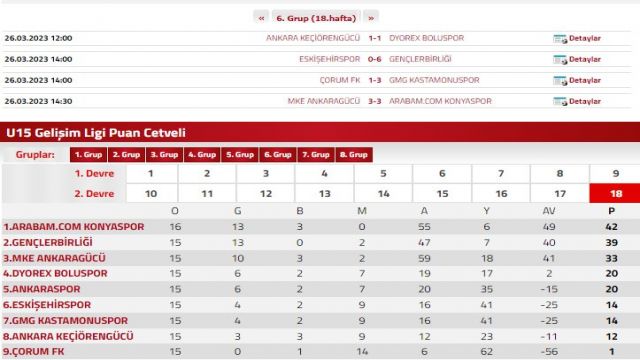Click DYOREX BOLUSPOR in match list
Image resolution: width=640 pixels, height=360 pixels.
(x=427, y=38)
